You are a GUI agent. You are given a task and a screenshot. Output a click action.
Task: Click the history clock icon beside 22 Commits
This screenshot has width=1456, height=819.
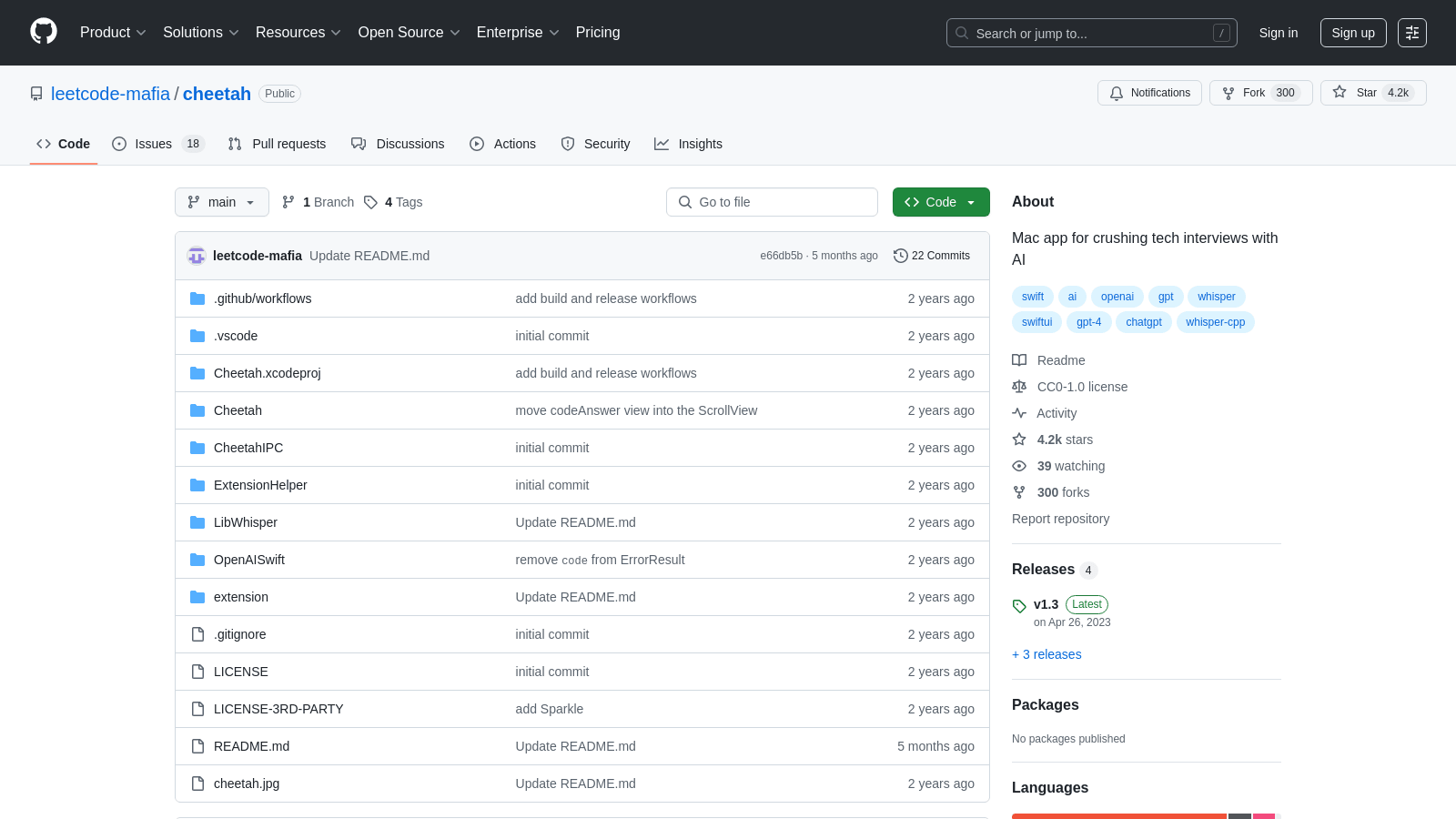pyautogui.click(x=901, y=256)
